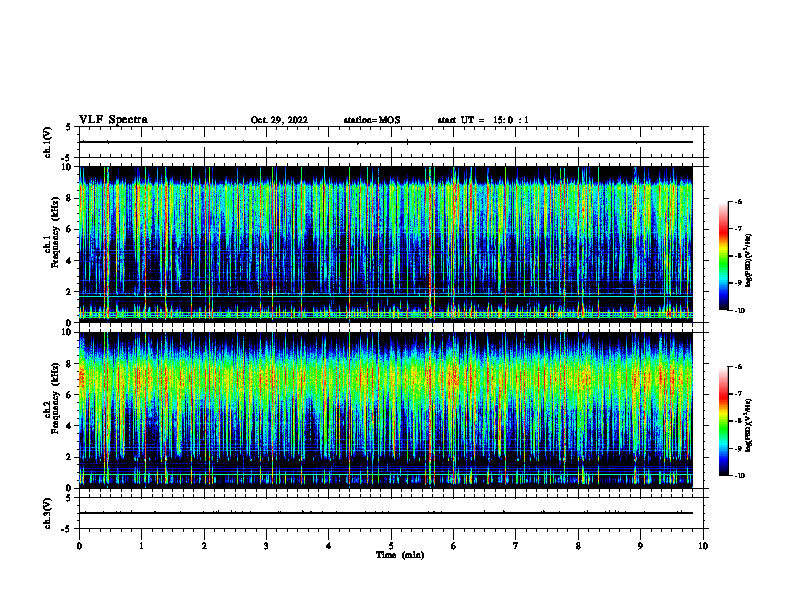
Task: Click time axis tick label "4"
Action: tap(329, 546)
